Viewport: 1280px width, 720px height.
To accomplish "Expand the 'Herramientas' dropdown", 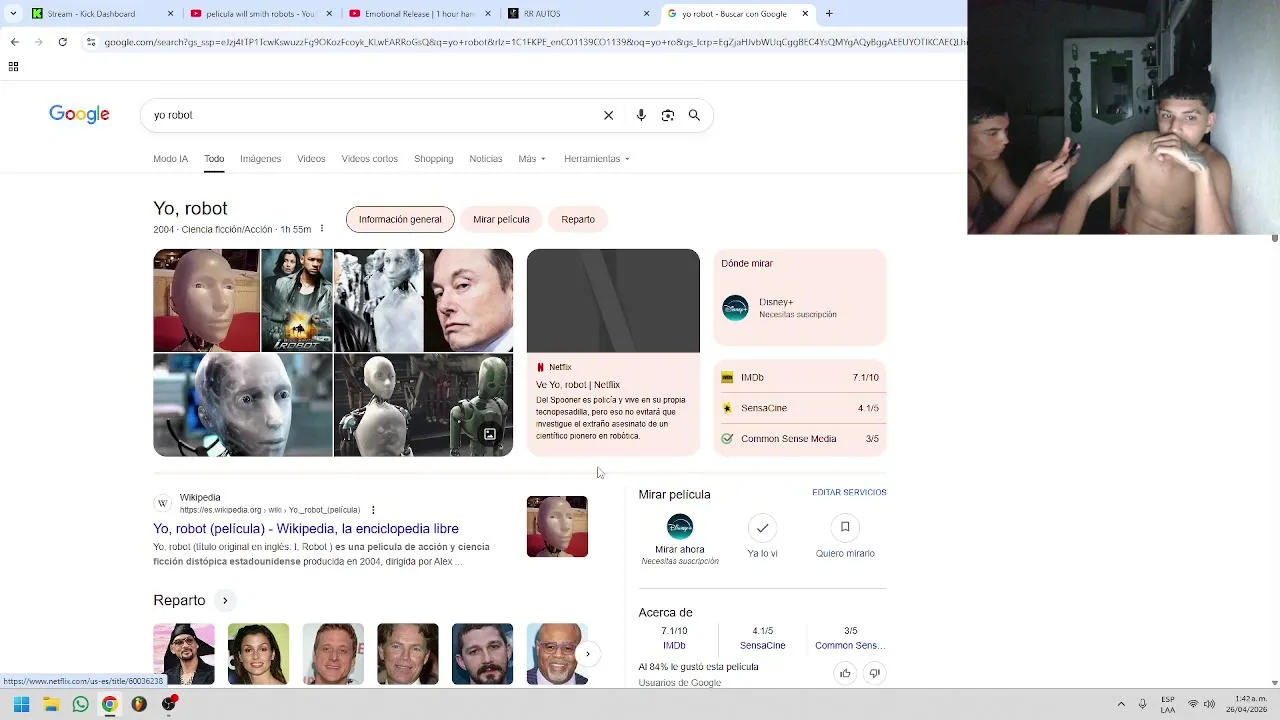I will pos(597,159).
